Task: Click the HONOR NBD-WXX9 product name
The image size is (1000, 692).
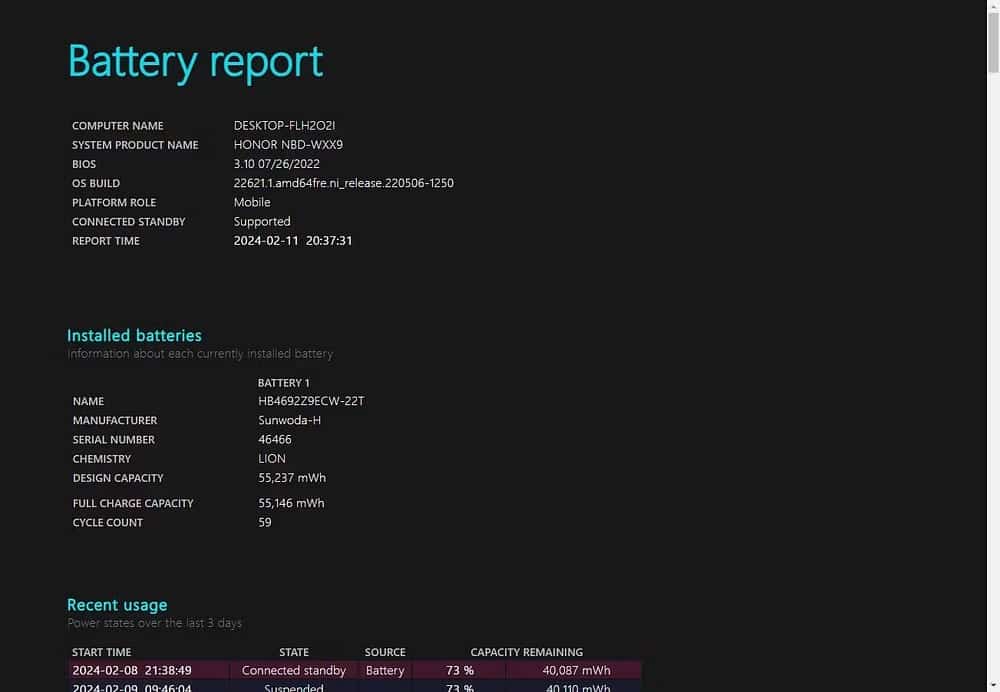Action: (x=288, y=145)
